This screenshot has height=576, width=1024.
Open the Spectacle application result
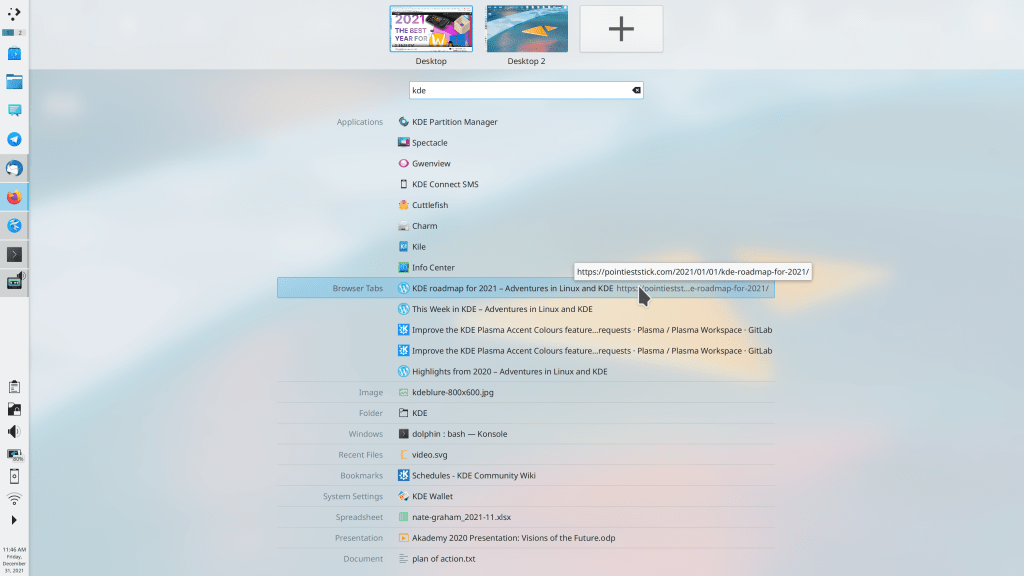430,143
